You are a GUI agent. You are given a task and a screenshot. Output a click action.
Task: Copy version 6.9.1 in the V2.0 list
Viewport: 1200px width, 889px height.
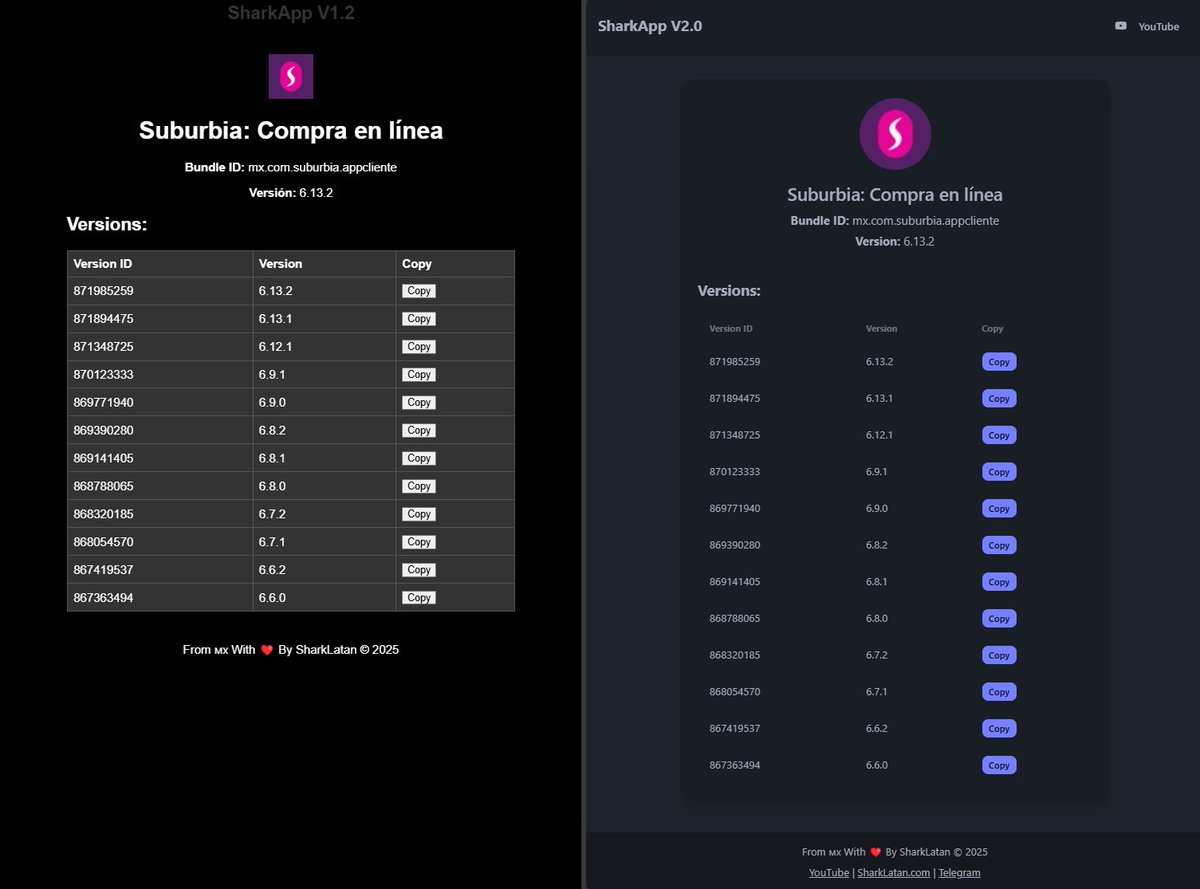coord(999,472)
